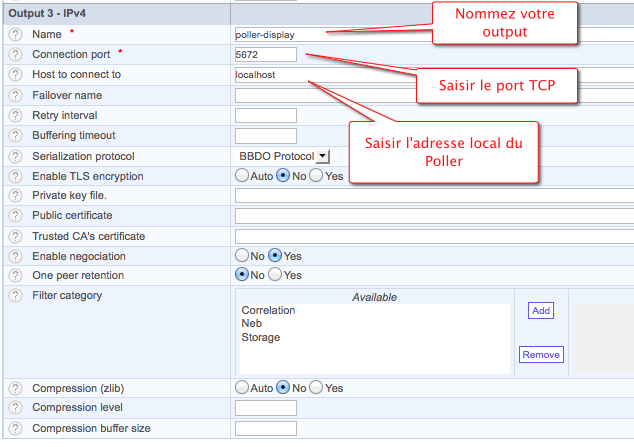Click the Retry interval text field
Screen dimensions: 634x447
pos(265,115)
